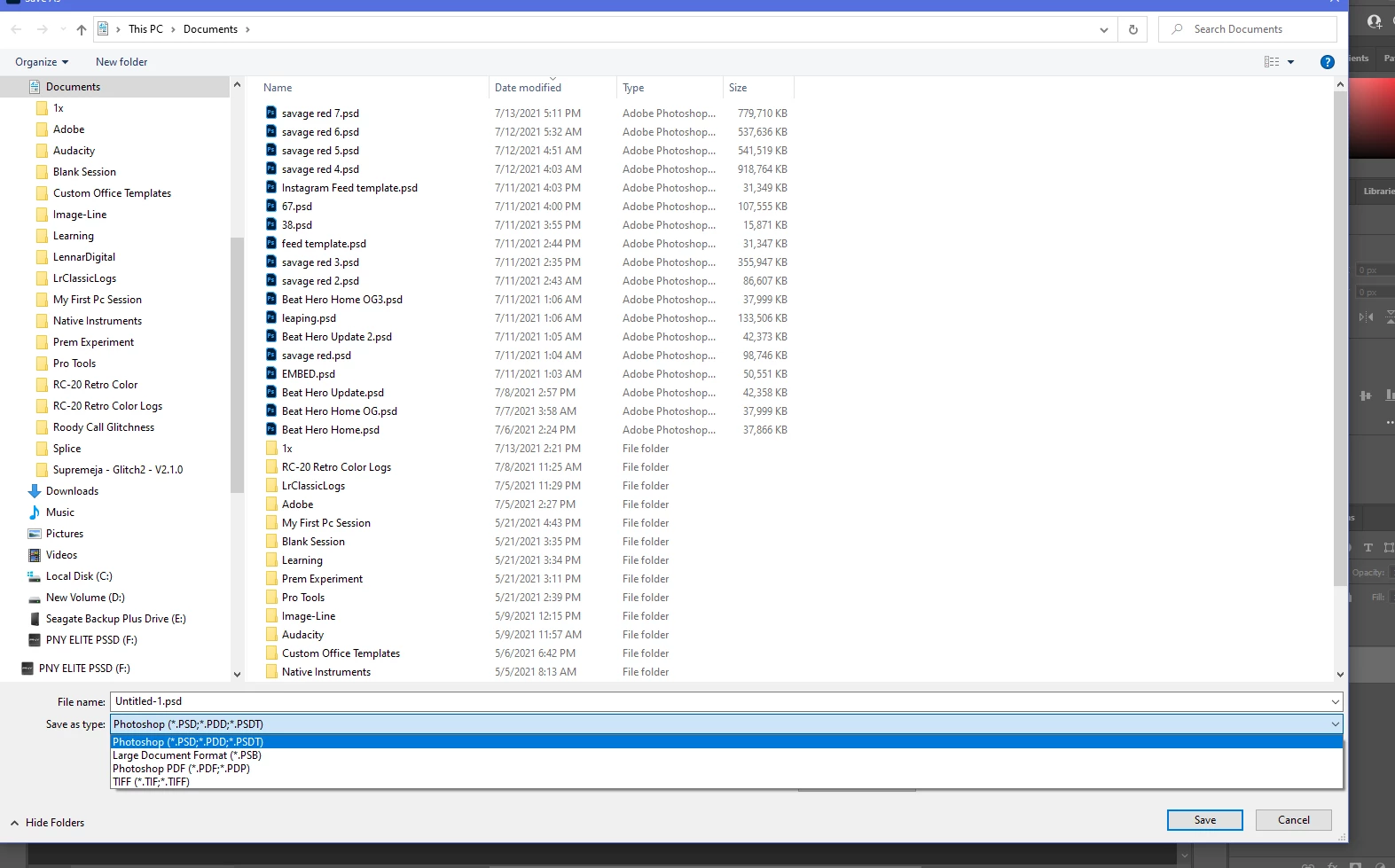Open New Volume (D:) drive

tap(85, 598)
